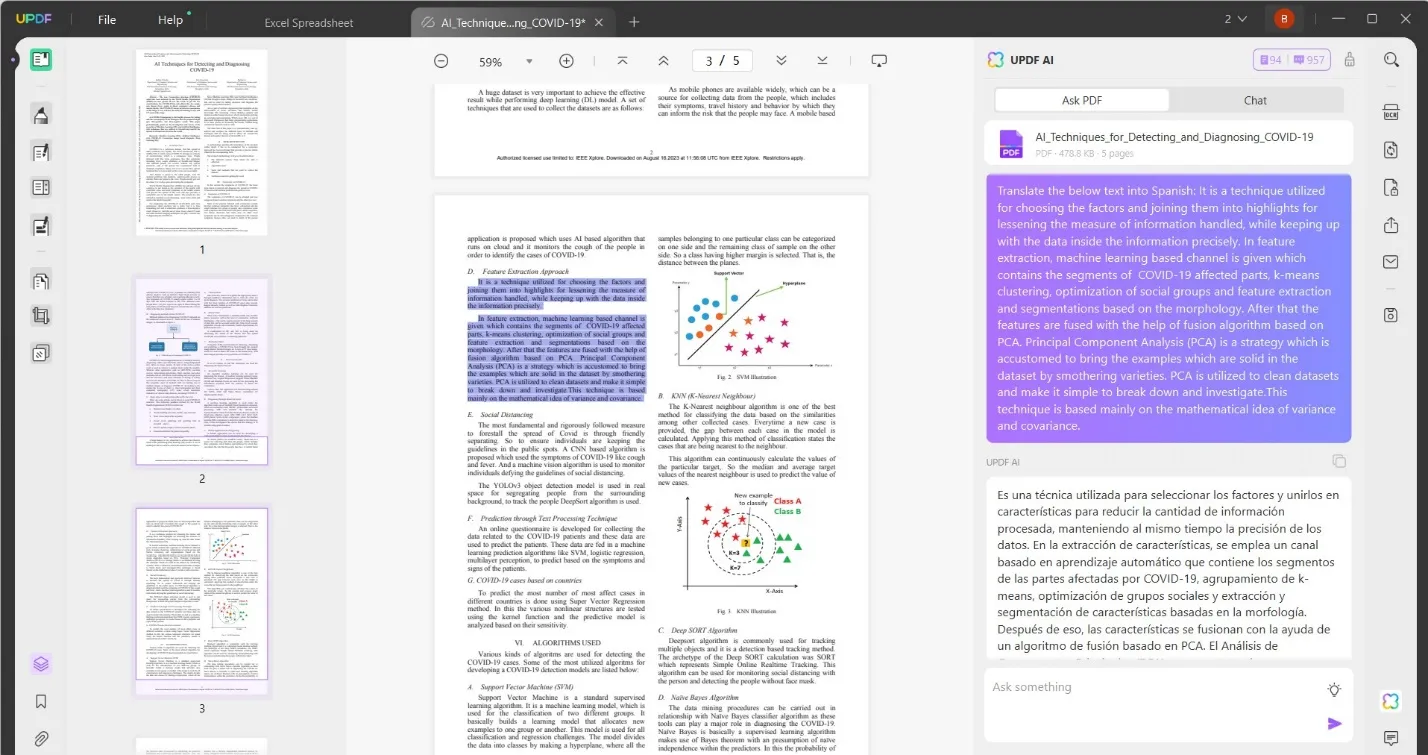The height and width of the screenshot is (755, 1428).
Task: Go to the previous page
Action: point(663,61)
